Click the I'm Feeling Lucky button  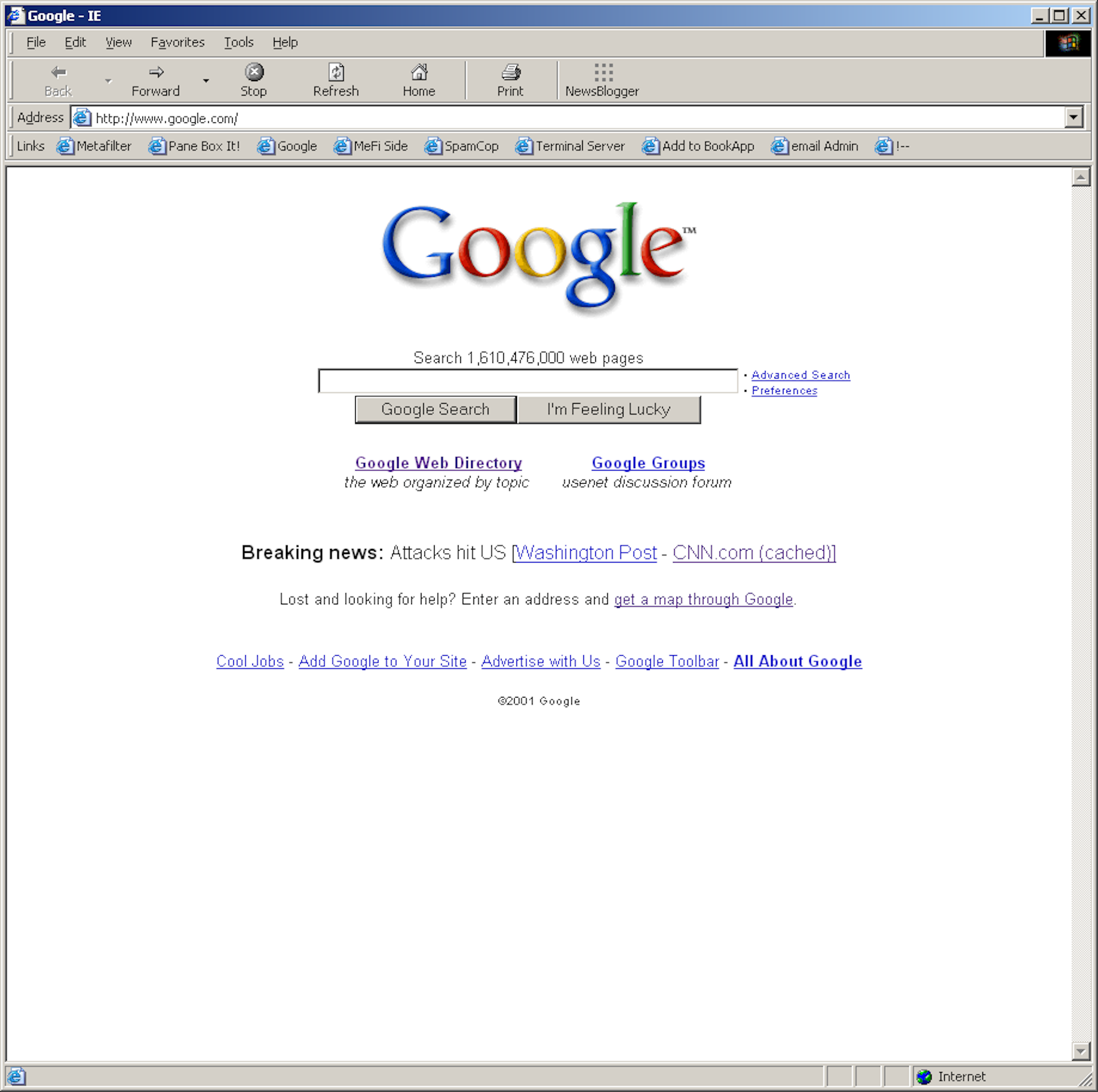(608, 409)
